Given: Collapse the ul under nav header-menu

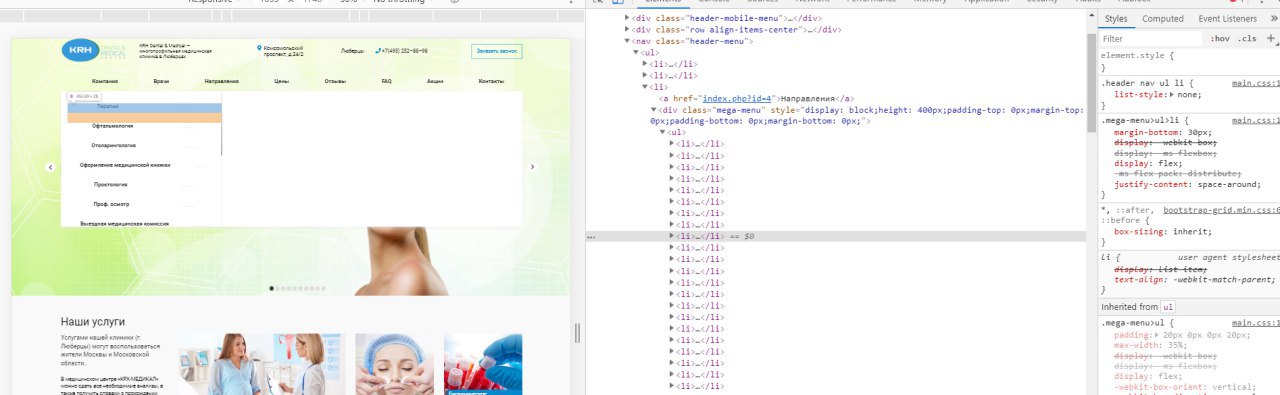Looking at the screenshot, I should coord(636,52).
